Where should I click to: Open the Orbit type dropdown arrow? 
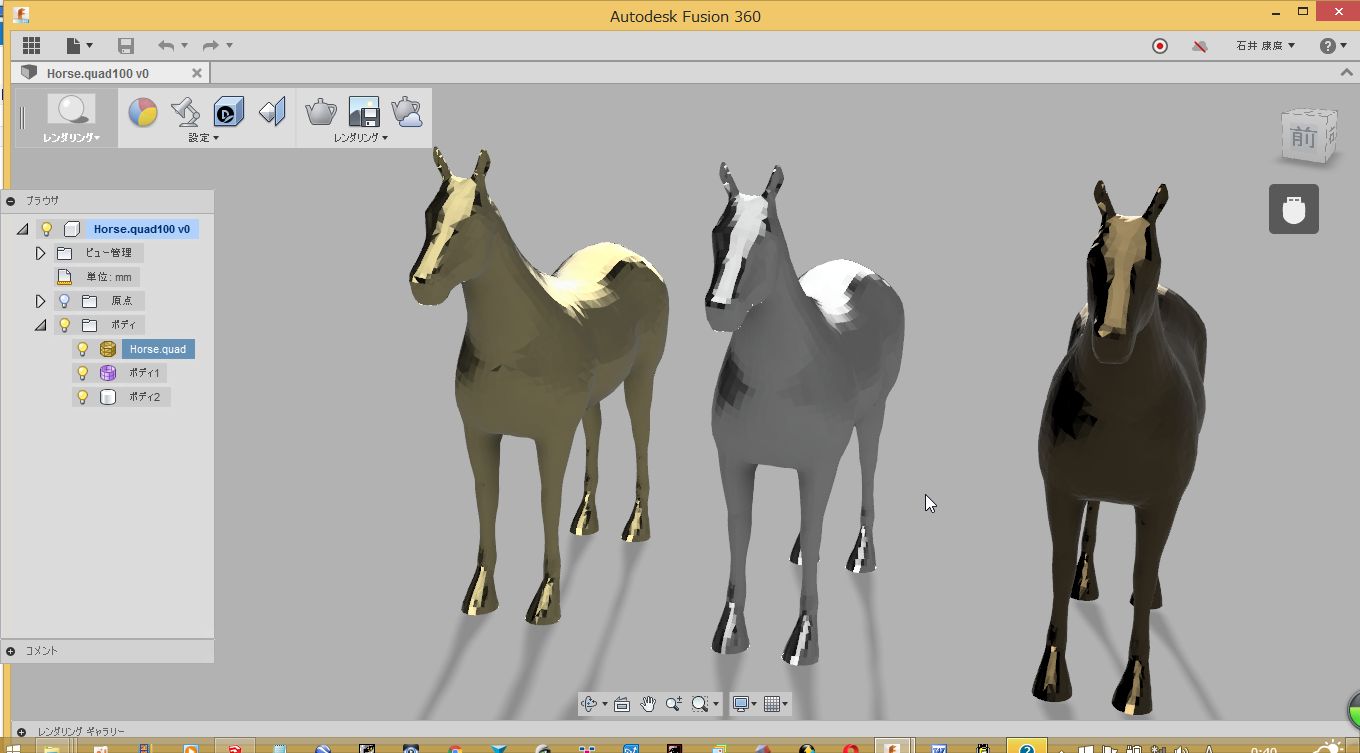[x=604, y=705]
